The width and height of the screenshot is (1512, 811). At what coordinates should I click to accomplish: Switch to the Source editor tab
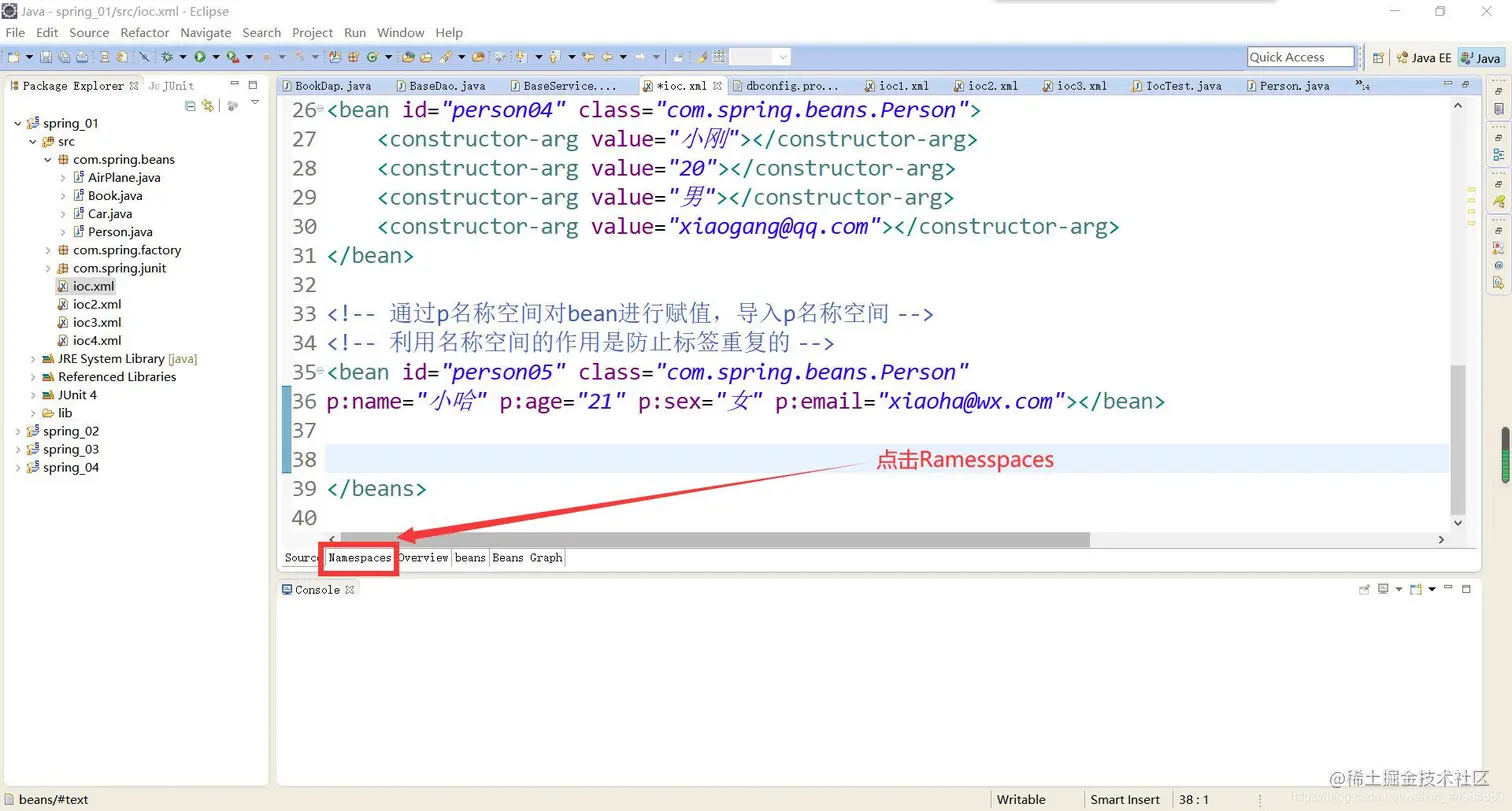(x=302, y=558)
